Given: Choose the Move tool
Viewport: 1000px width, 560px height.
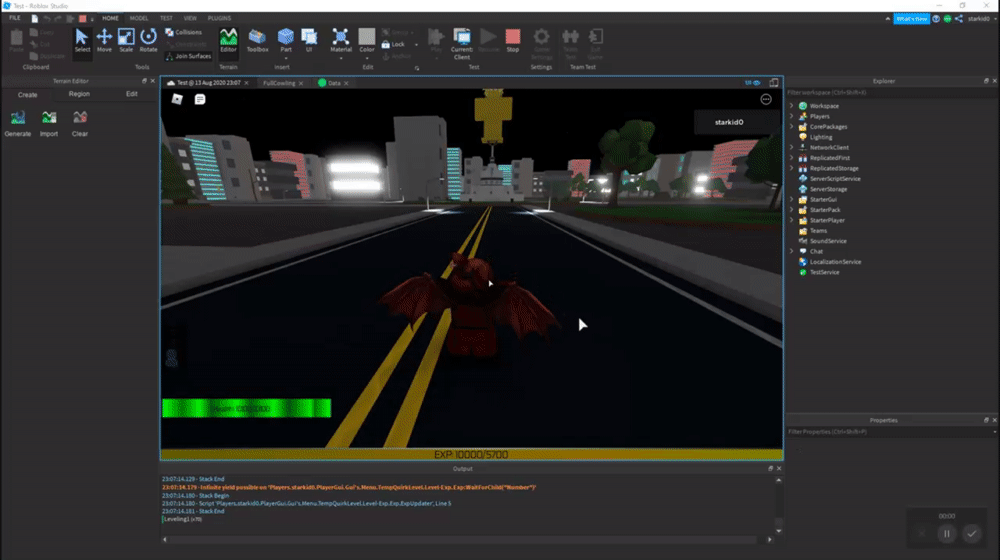Looking at the screenshot, I should coord(104,41).
